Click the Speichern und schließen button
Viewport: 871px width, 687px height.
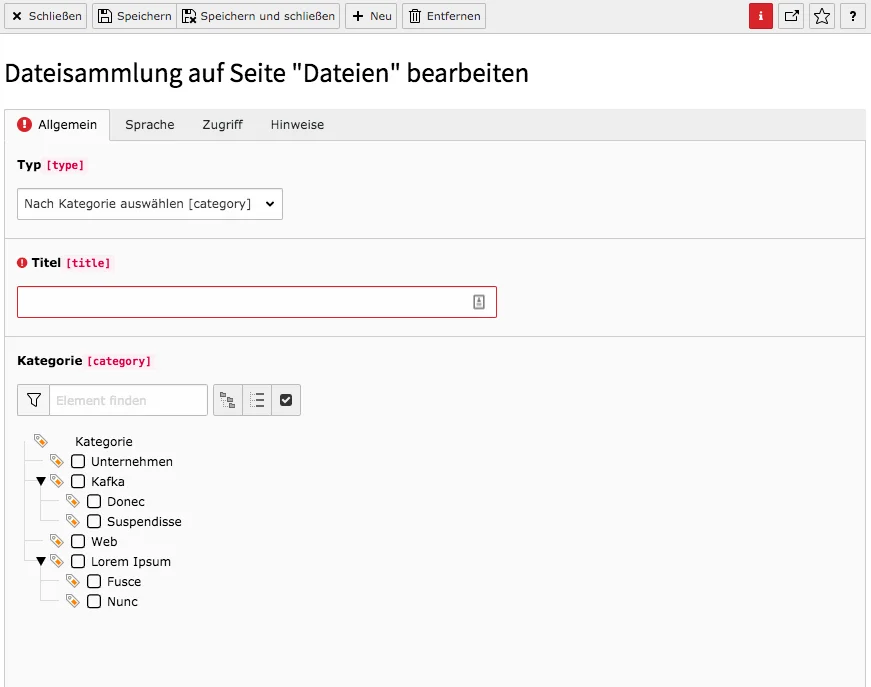click(258, 16)
